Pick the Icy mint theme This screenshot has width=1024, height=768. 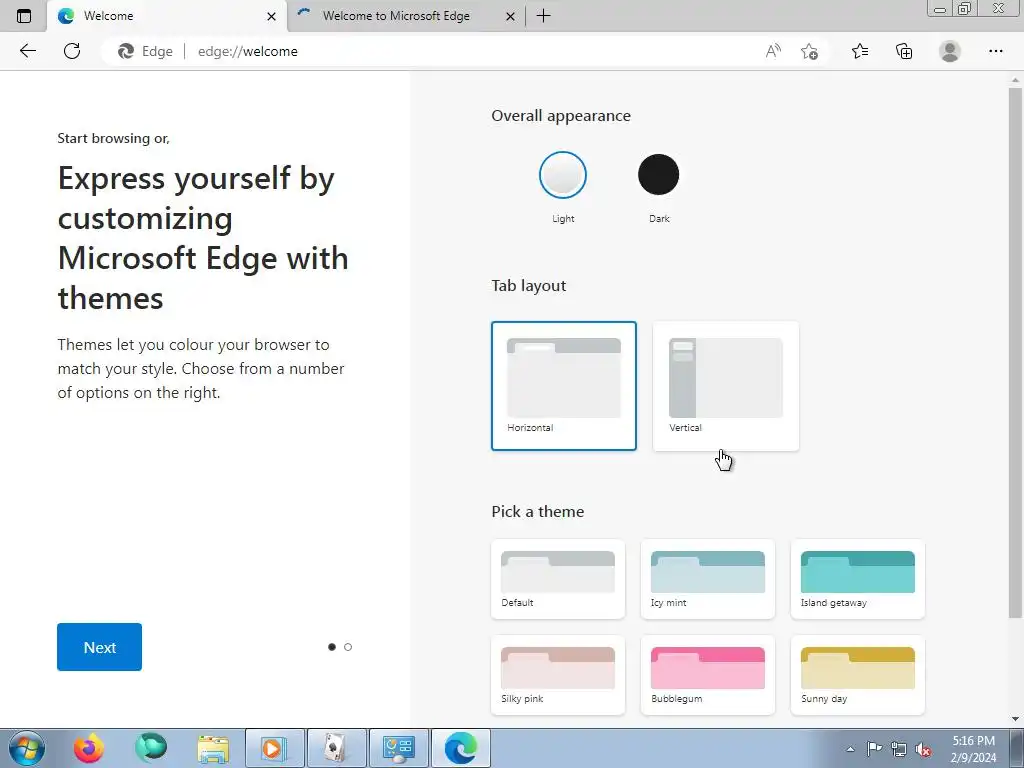(x=708, y=579)
